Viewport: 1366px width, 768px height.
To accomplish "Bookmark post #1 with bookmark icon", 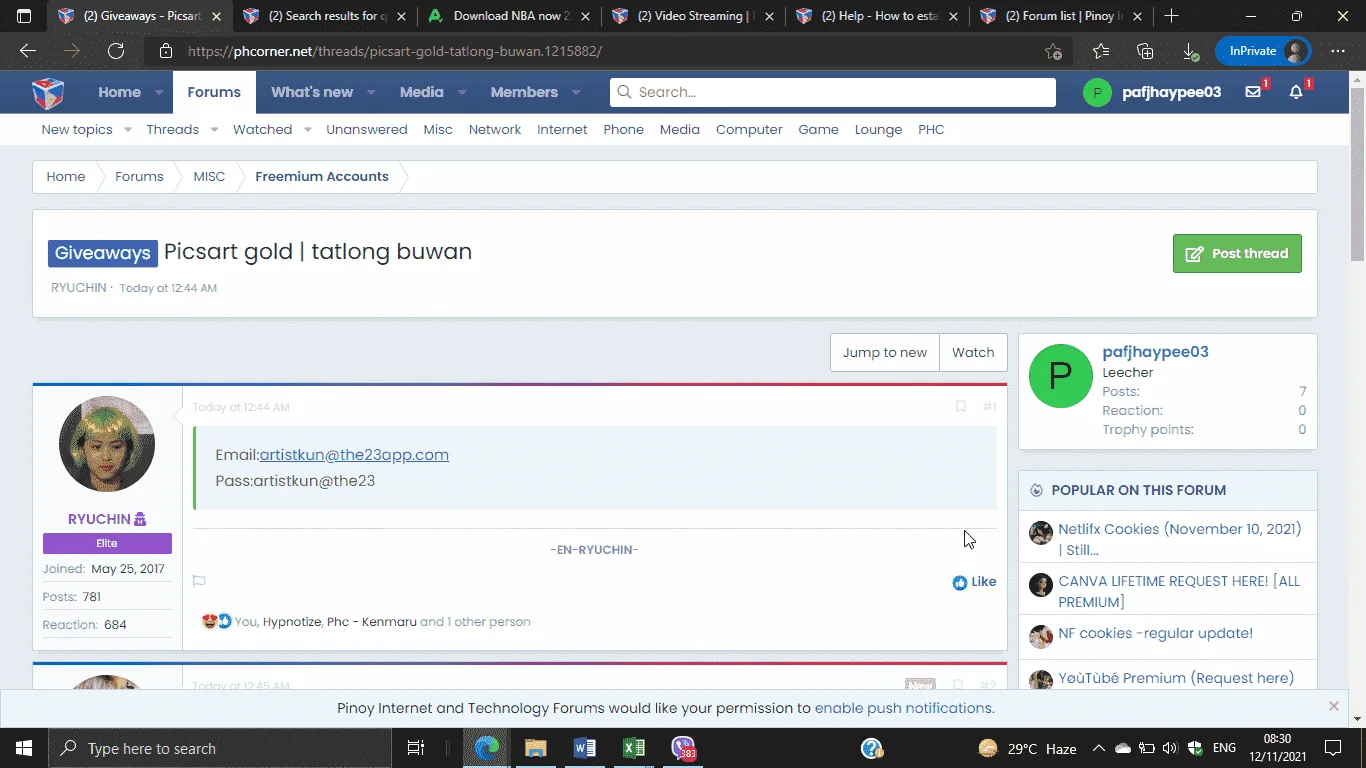I will (960, 407).
